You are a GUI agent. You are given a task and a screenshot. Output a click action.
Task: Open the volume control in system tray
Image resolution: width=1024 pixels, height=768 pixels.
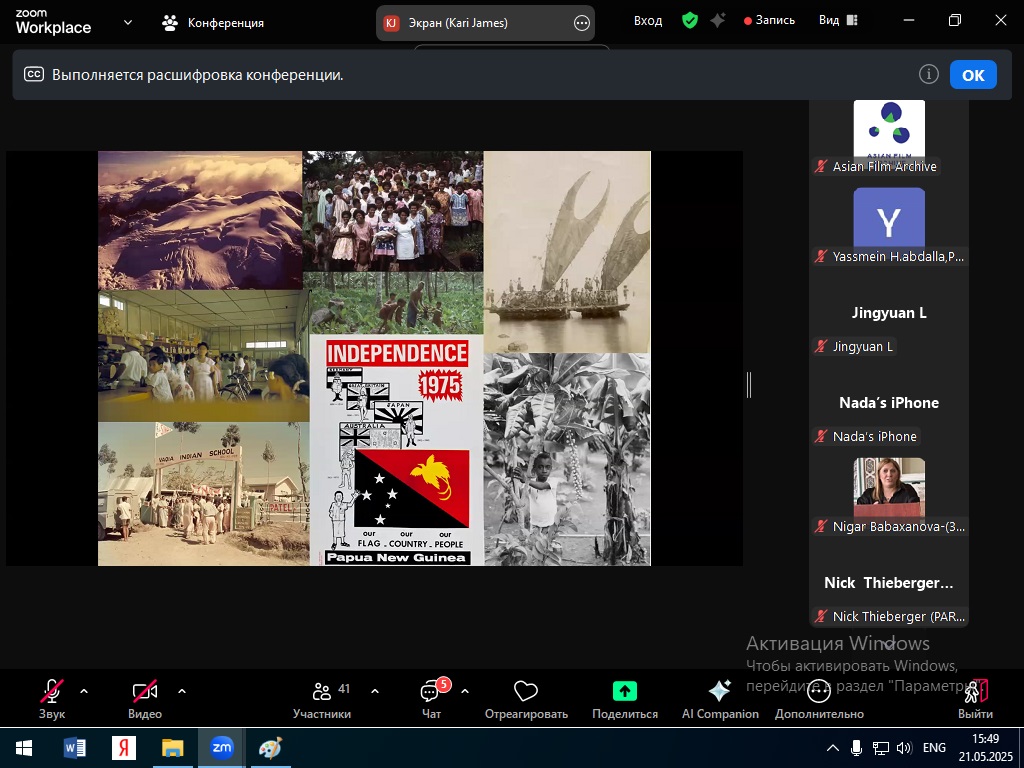point(904,748)
